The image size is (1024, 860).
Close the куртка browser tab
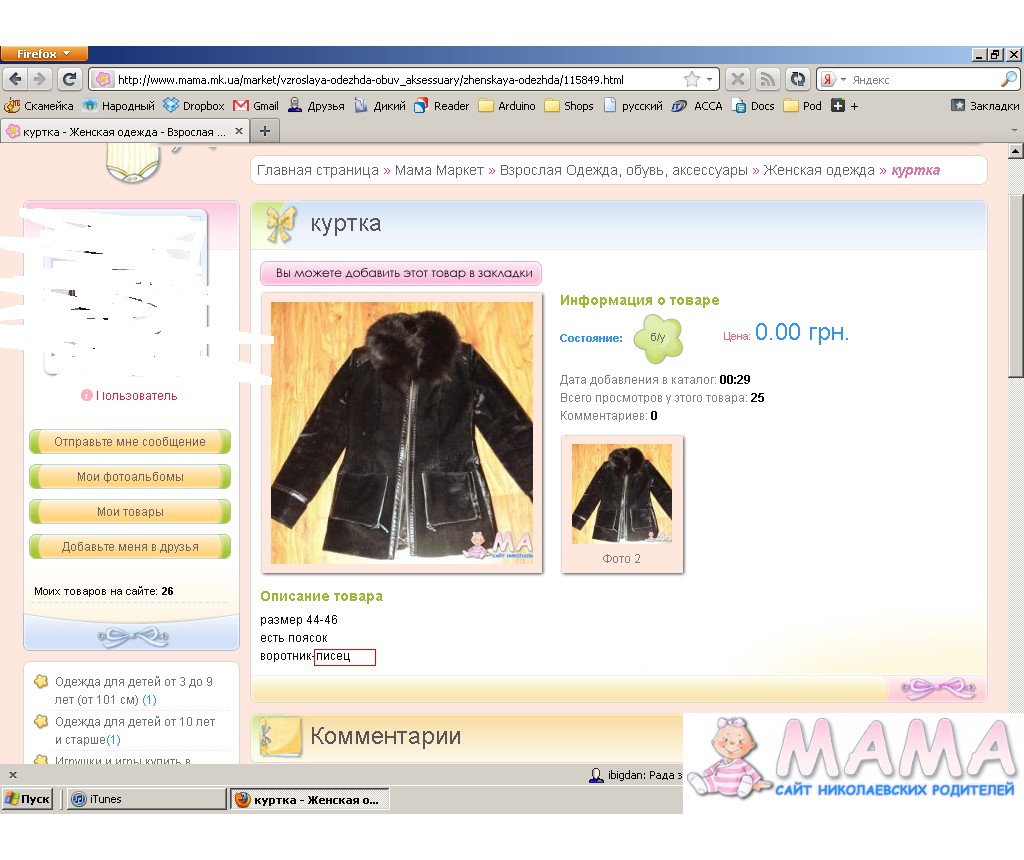tap(239, 131)
